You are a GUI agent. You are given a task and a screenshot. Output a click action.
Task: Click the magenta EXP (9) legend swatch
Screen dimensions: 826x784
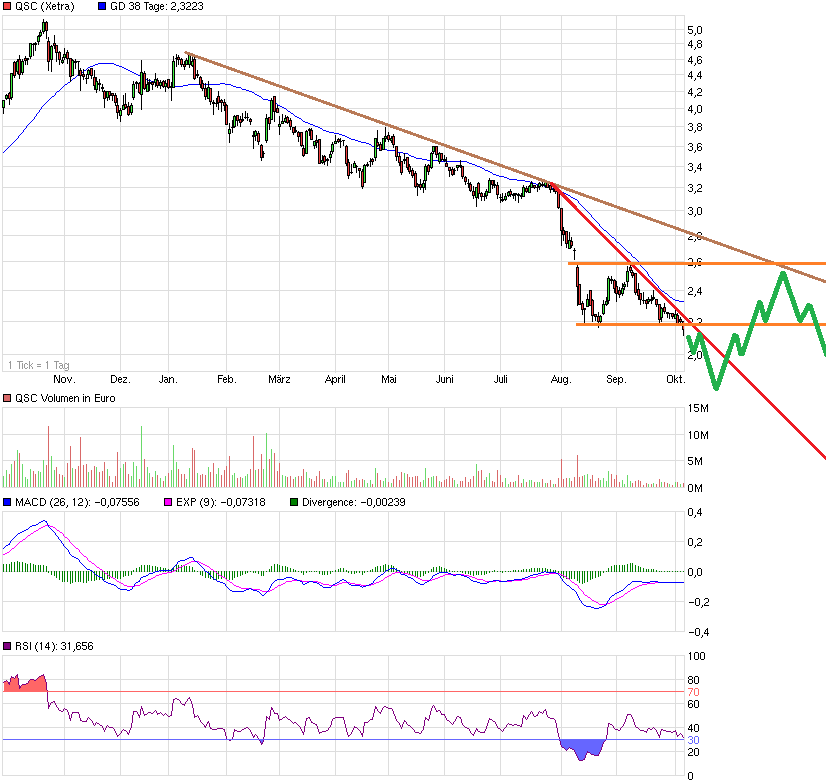[169, 502]
